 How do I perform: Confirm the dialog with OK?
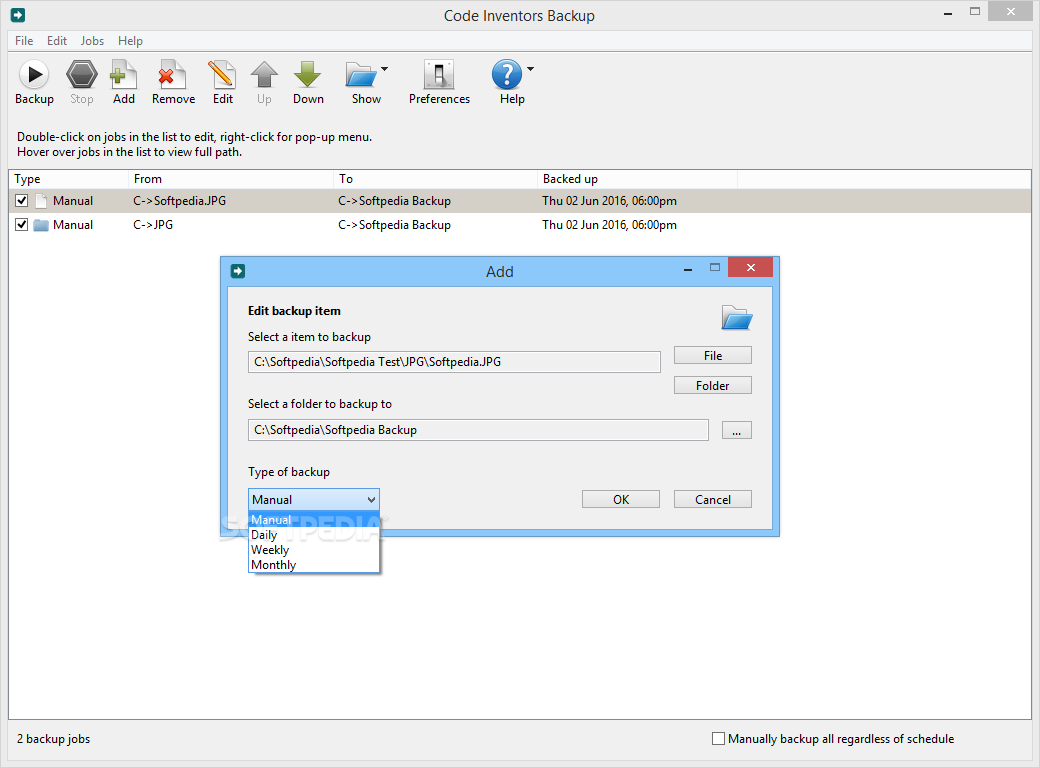621,499
